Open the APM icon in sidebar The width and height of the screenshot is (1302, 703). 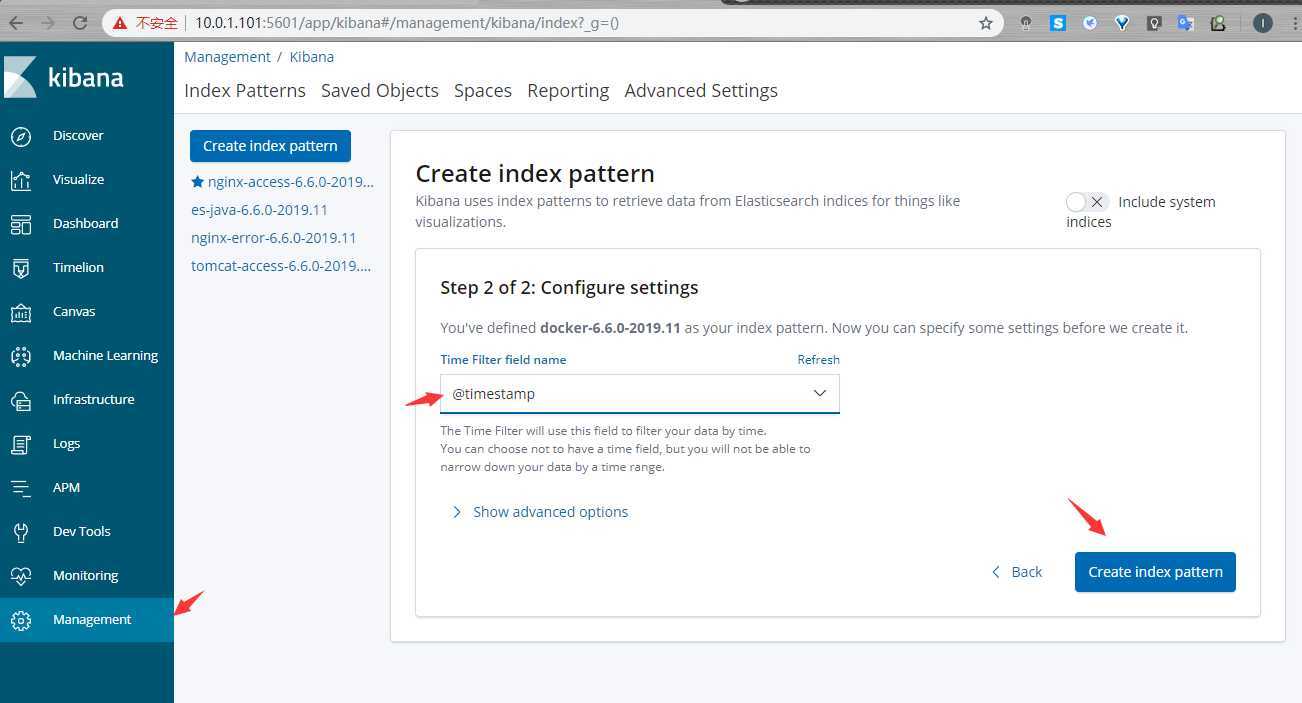point(21,488)
